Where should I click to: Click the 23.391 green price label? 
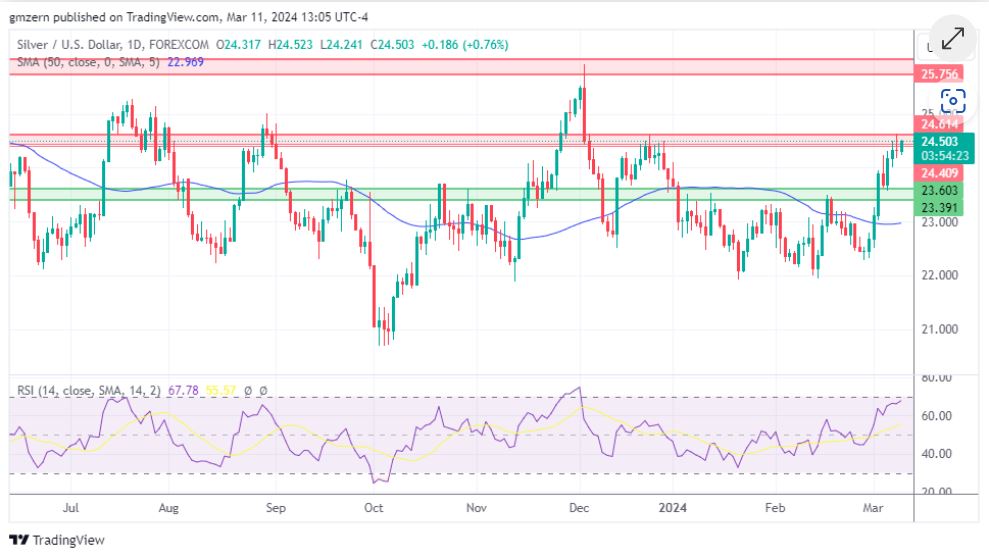(x=939, y=207)
